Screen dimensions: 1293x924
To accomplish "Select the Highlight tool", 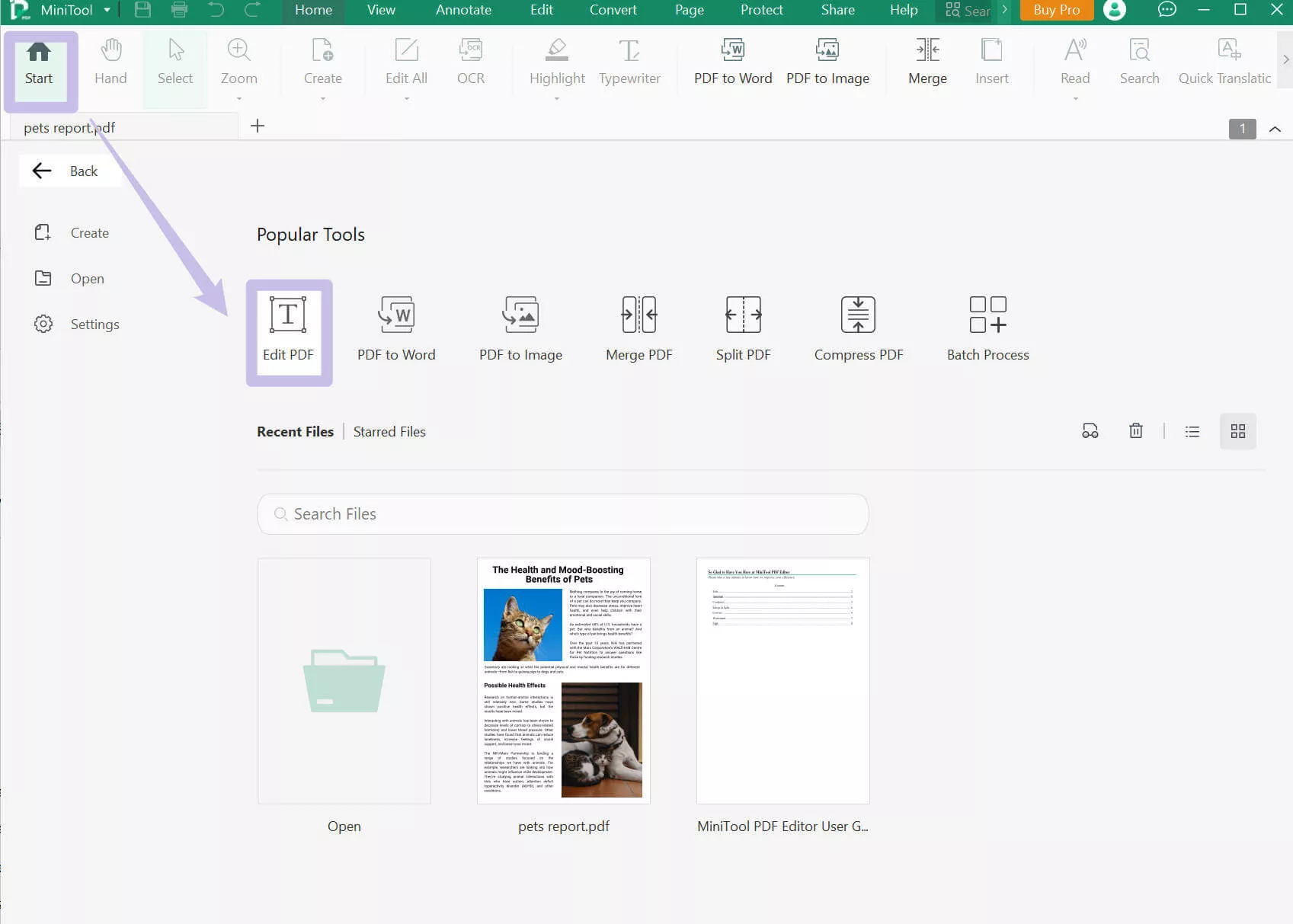I will [556, 61].
